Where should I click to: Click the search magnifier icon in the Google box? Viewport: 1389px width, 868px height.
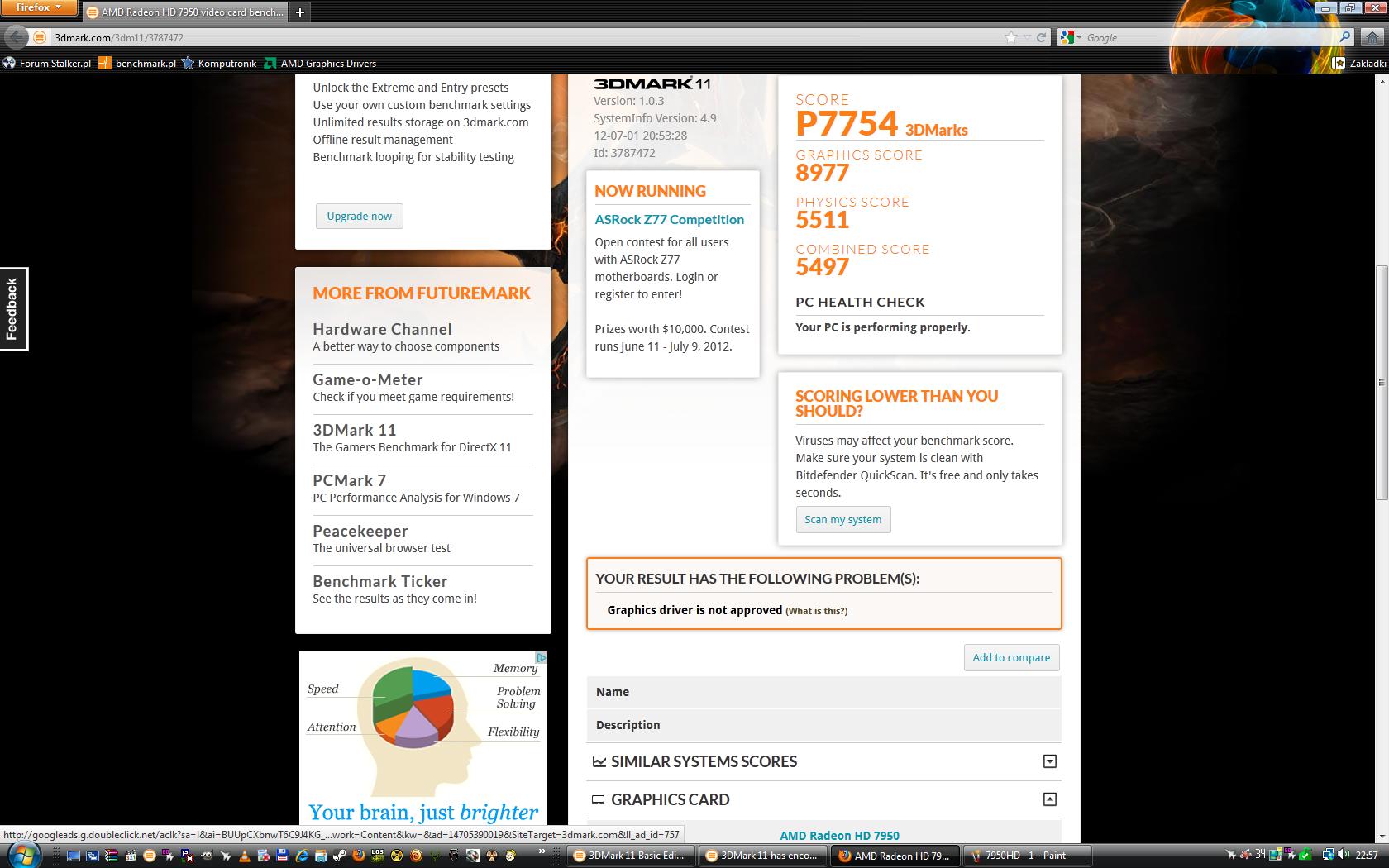pyautogui.click(x=1344, y=37)
